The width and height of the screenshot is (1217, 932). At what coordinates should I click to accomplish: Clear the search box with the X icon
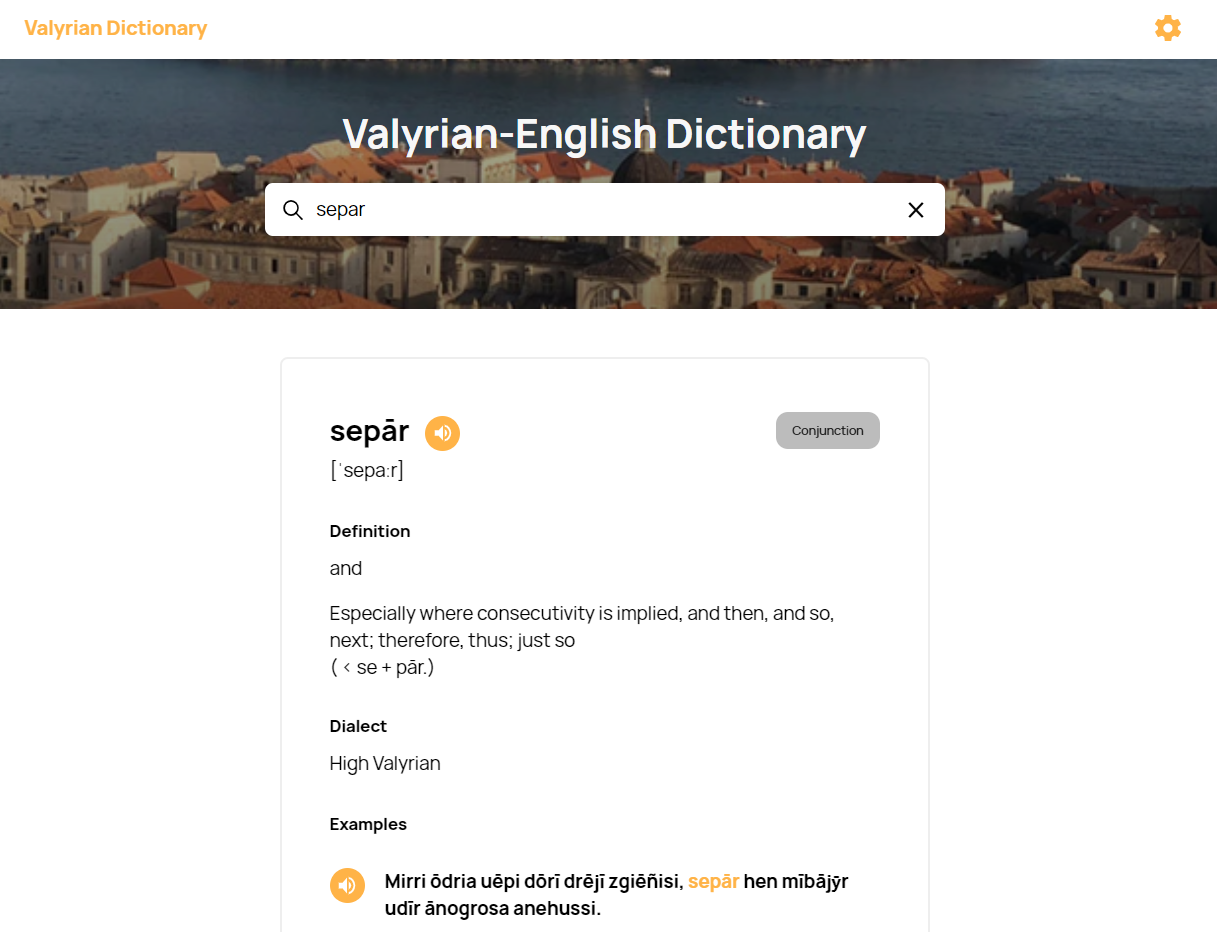coord(916,210)
